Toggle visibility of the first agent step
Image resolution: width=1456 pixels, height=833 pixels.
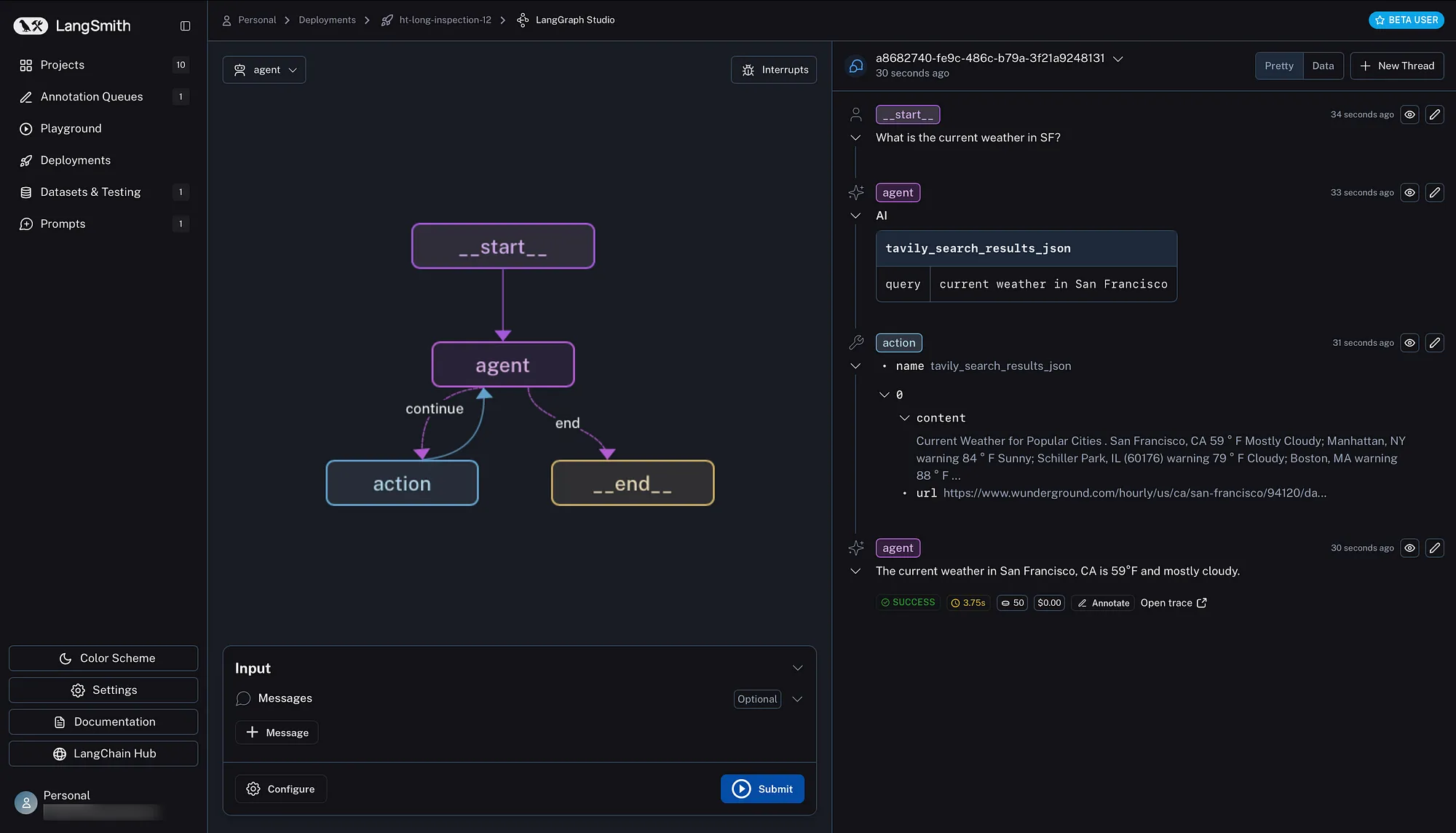[x=1409, y=192]
